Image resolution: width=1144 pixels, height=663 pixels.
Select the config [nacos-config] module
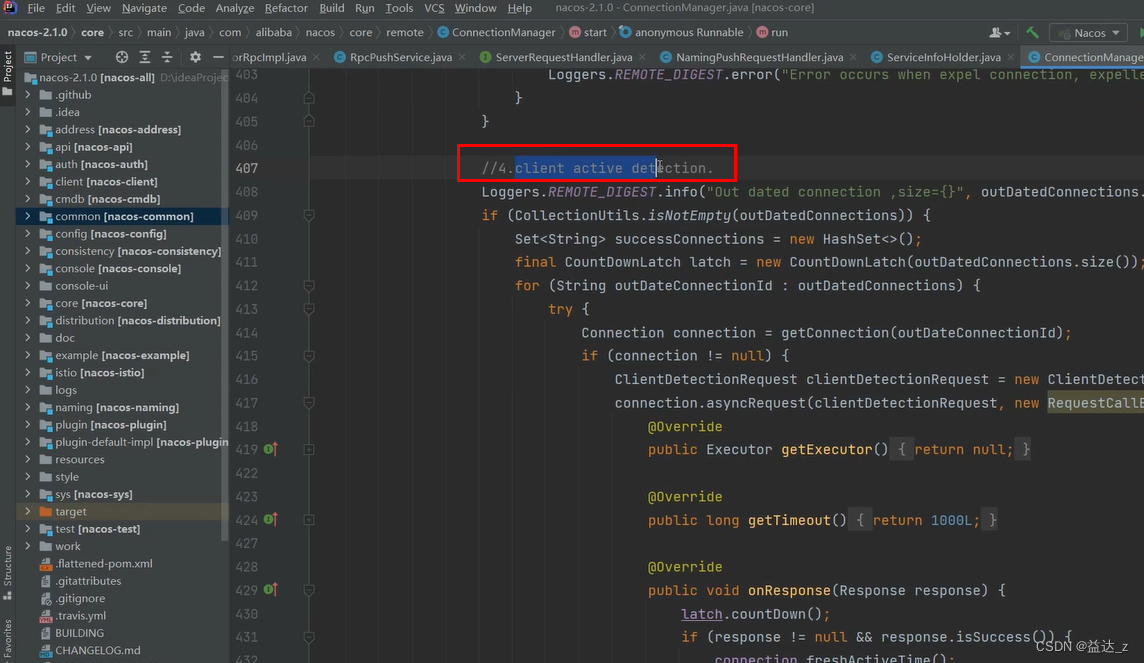pyautogui.click(x=110, y=234)
